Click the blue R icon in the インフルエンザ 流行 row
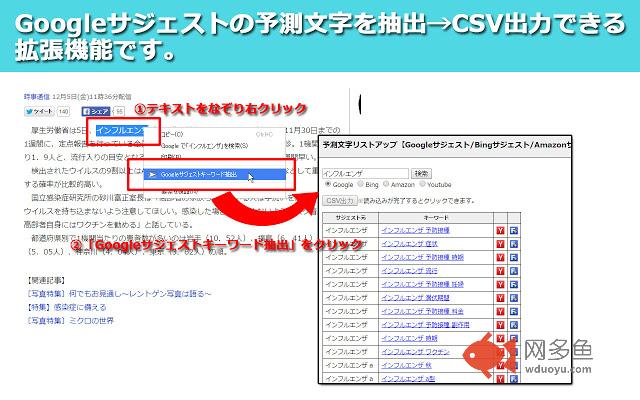Image resolution: width=640 pixels, height=400 pixels. tap(513, 271)
